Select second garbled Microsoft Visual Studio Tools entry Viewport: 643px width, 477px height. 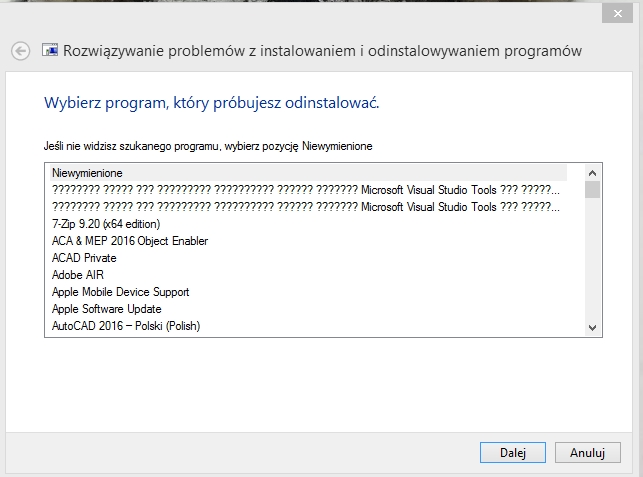pos(308,207)
